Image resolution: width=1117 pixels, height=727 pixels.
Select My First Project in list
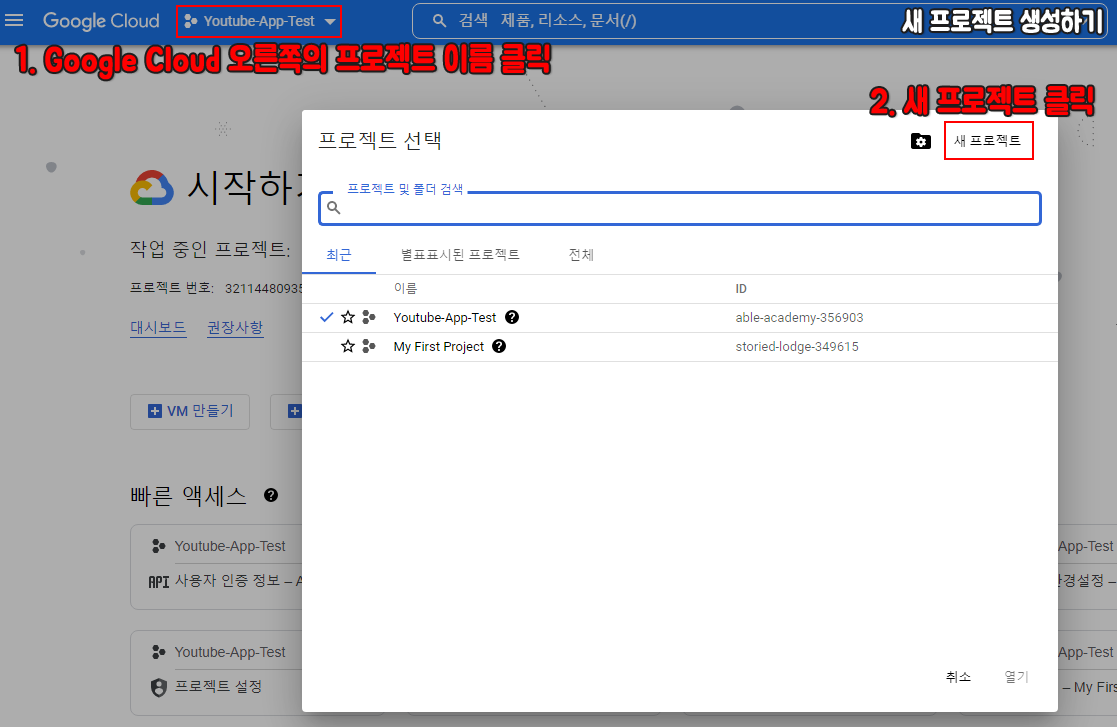point(439,347)
